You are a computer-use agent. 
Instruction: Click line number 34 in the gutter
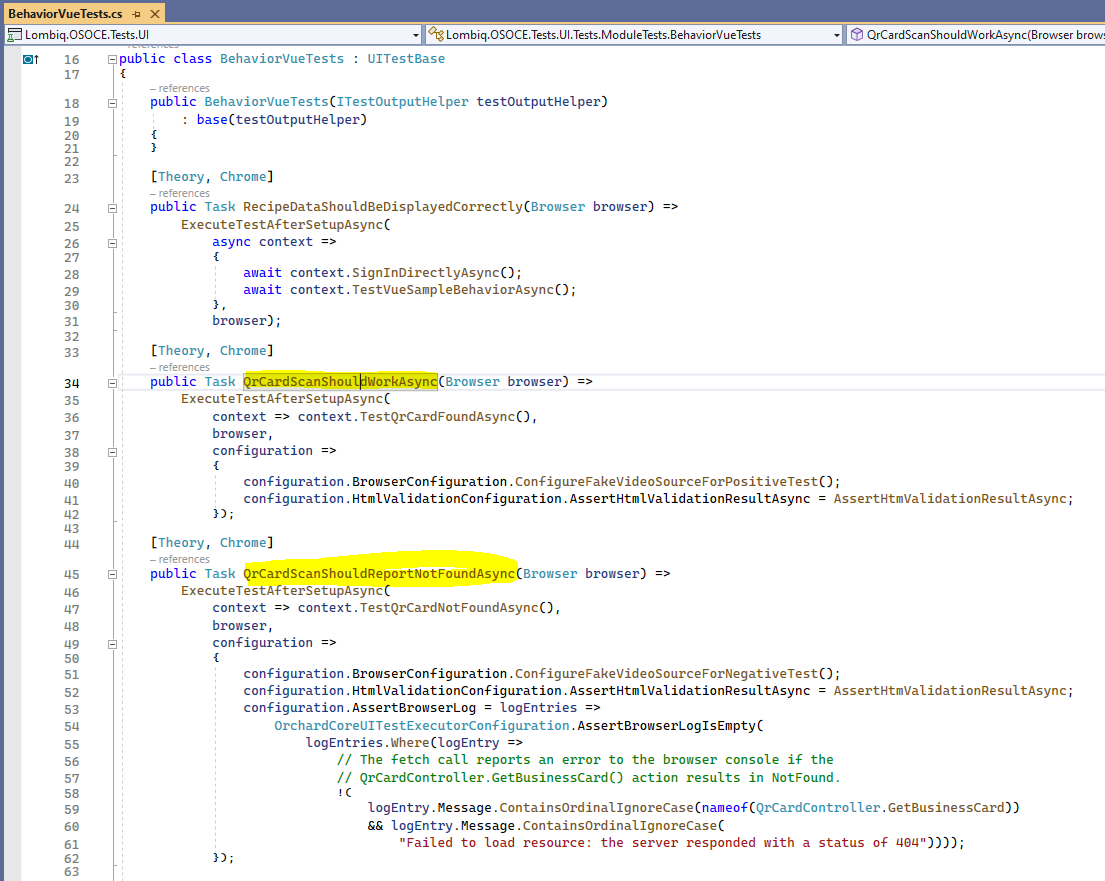(x=72, y=383)
